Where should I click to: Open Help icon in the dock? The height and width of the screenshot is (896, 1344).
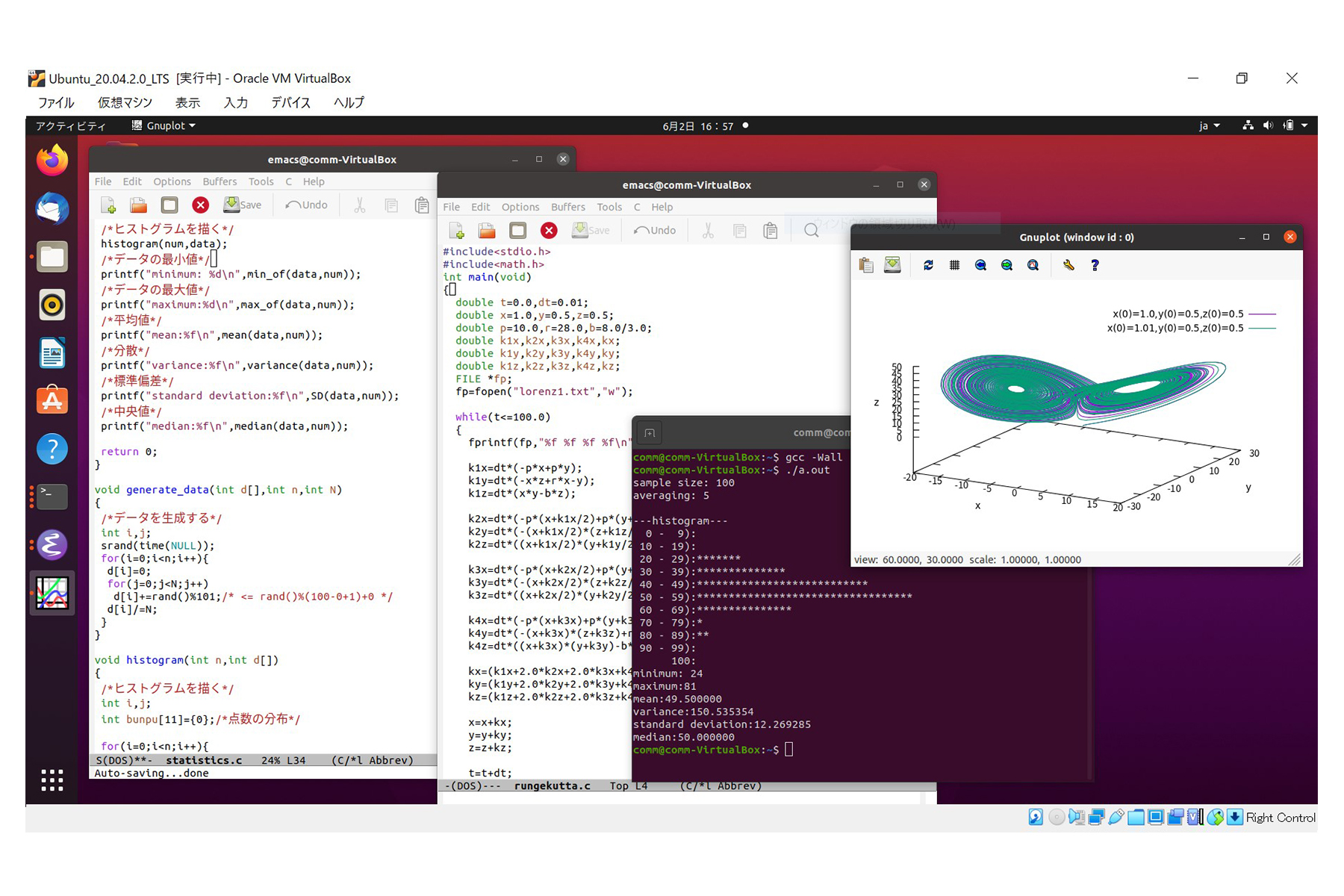(52, 449)
